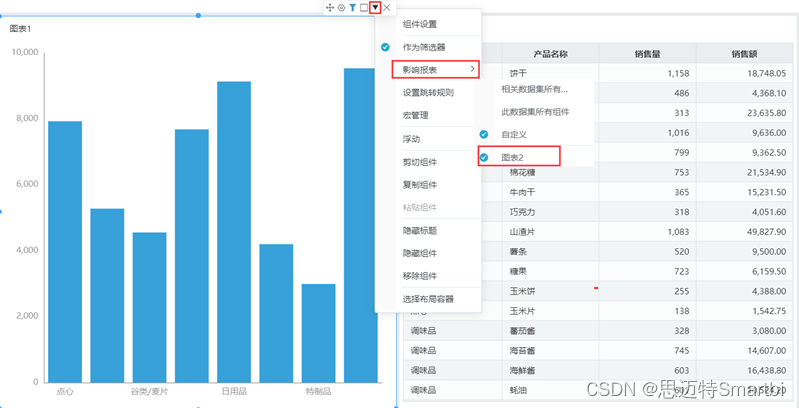799x408 pixels.
Task: Select 相关数据集所有... submenu option
Action: 535,89
